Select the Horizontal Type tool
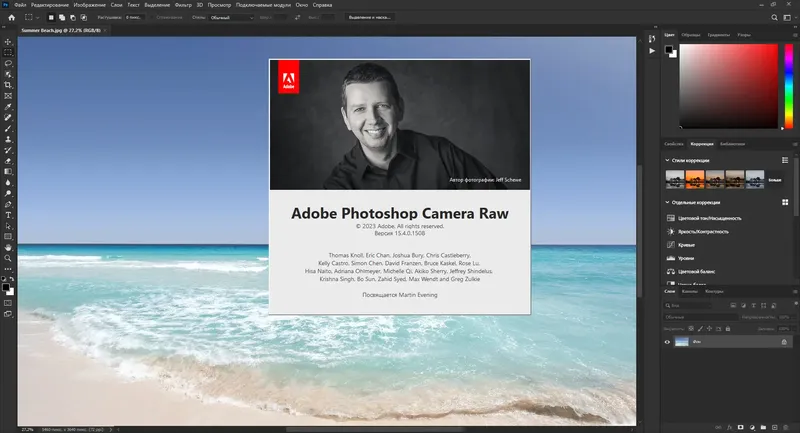Screen dimensions: 800x433 pyautogui.click(x=8, y=214)
